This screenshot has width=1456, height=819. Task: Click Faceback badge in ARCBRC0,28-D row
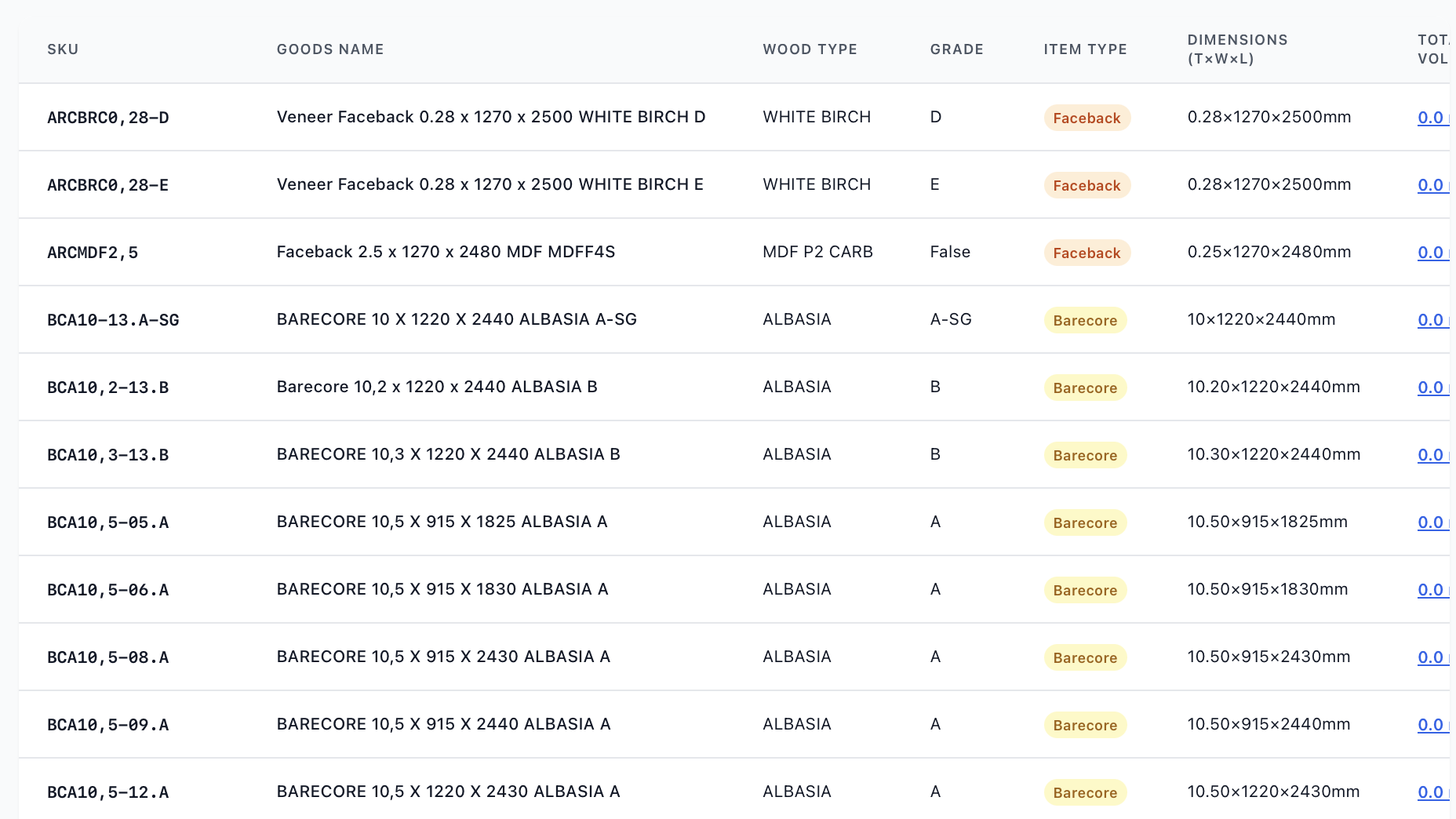coord(1087,118)
